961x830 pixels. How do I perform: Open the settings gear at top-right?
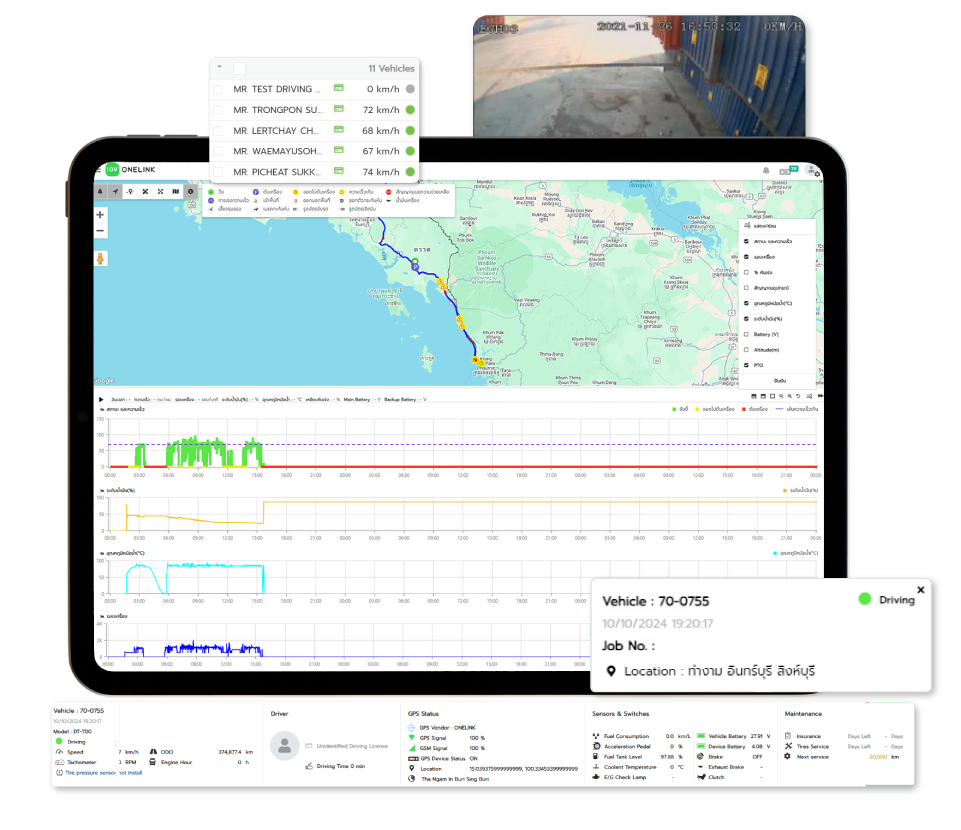click(x=817, y=174)
